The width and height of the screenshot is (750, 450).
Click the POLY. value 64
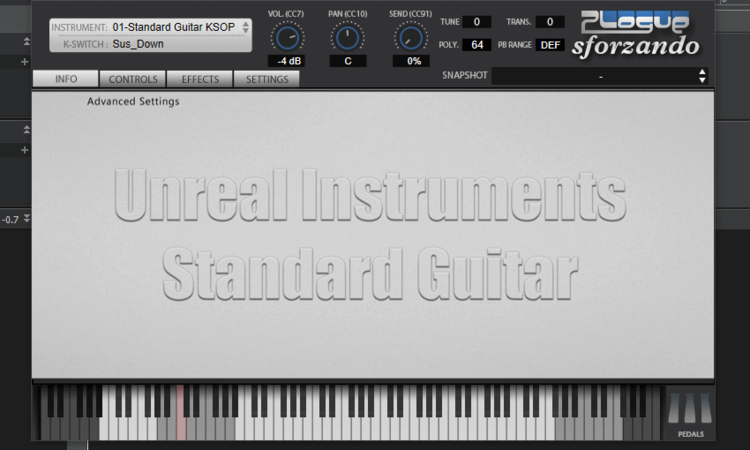click(476, 45)
